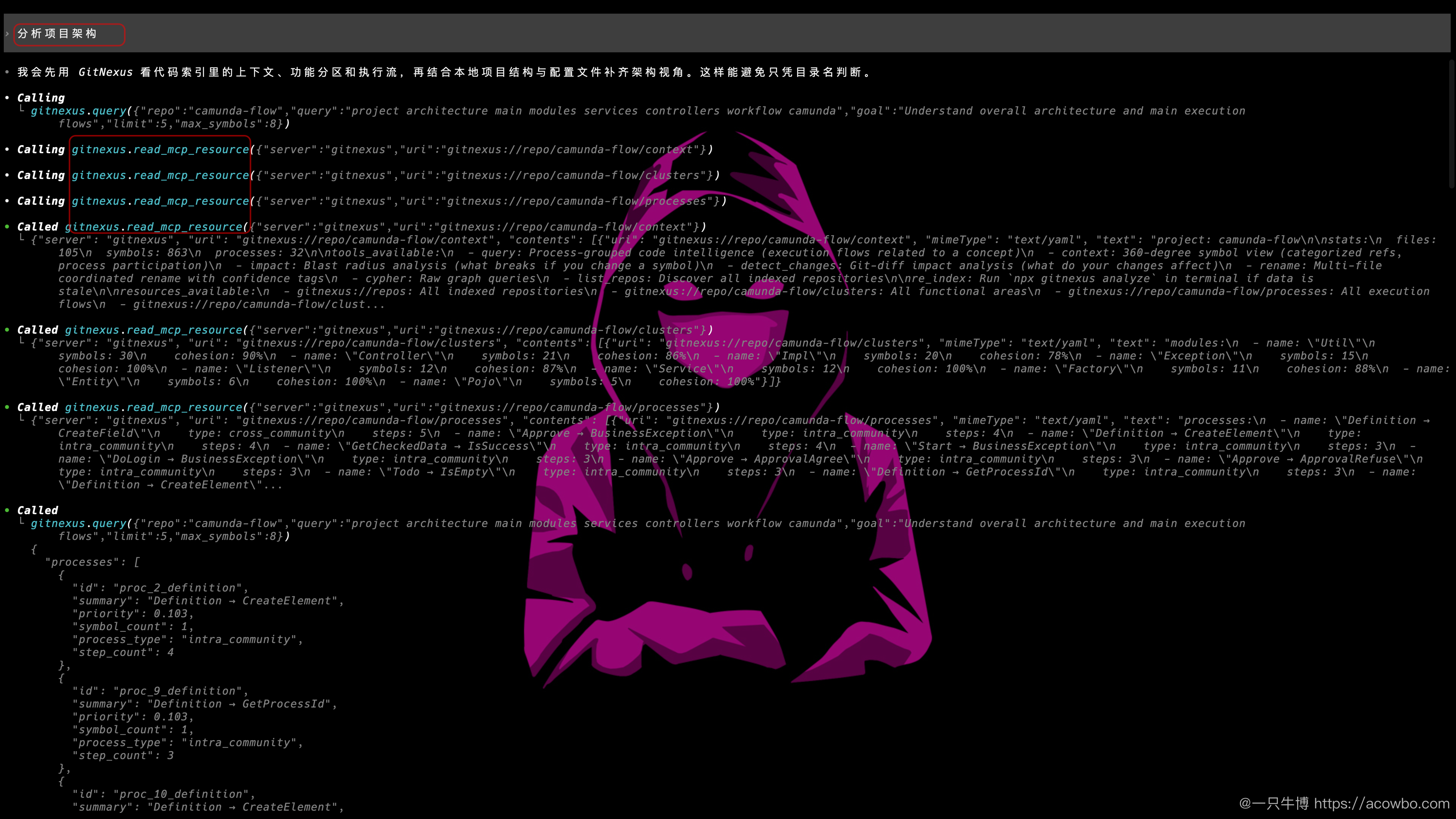Viewport: 1456px width, 819px height.
Task: Click Calling read_mcp_resource with context uri
Action: click(x=365, y=149)
